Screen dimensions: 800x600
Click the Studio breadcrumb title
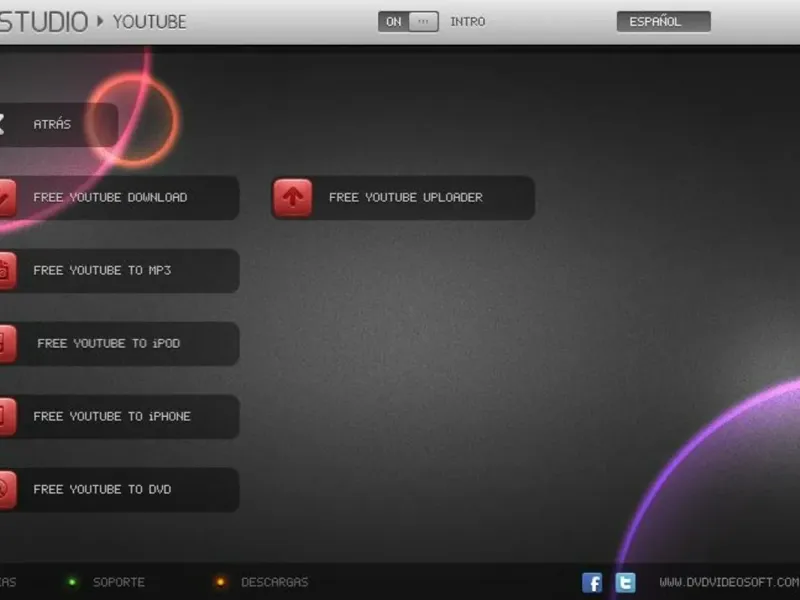[44, 21]
